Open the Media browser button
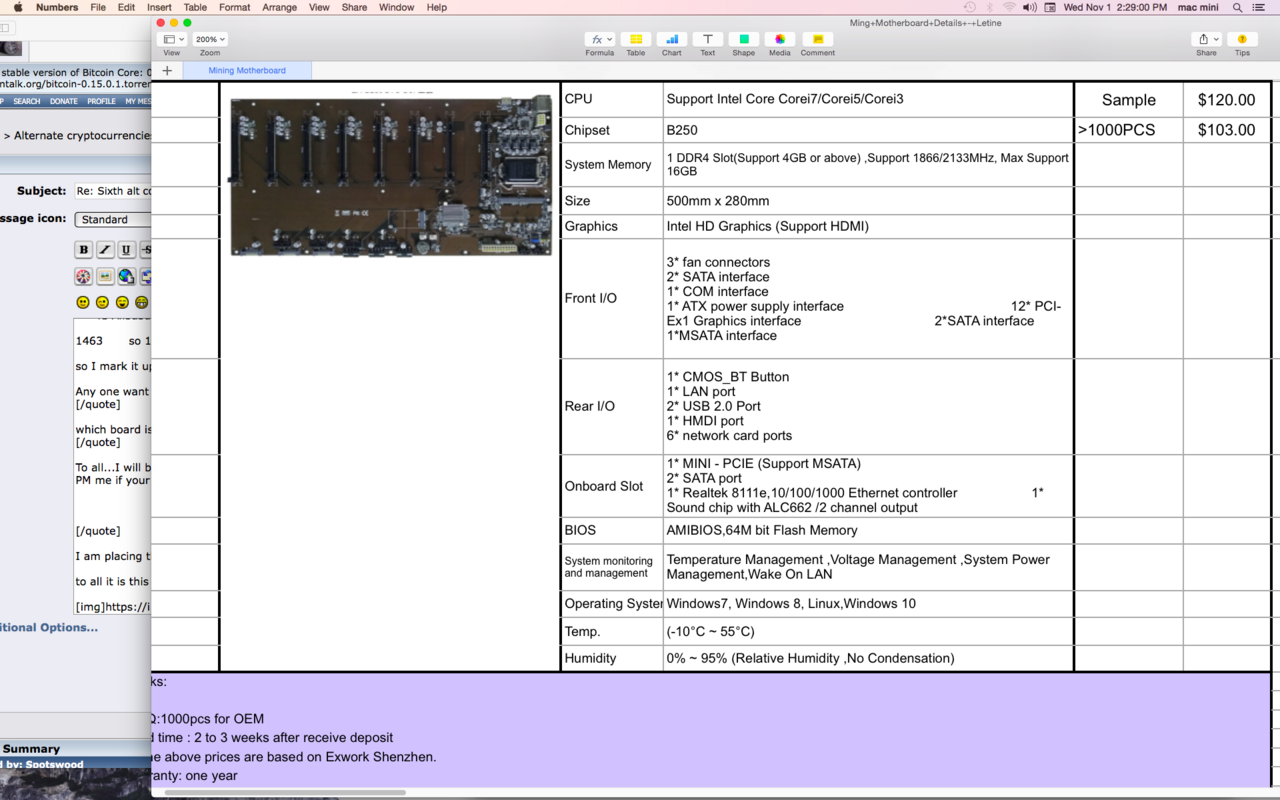The height and width of the screenshot is (800, 1280). click(x=780, y=40)
